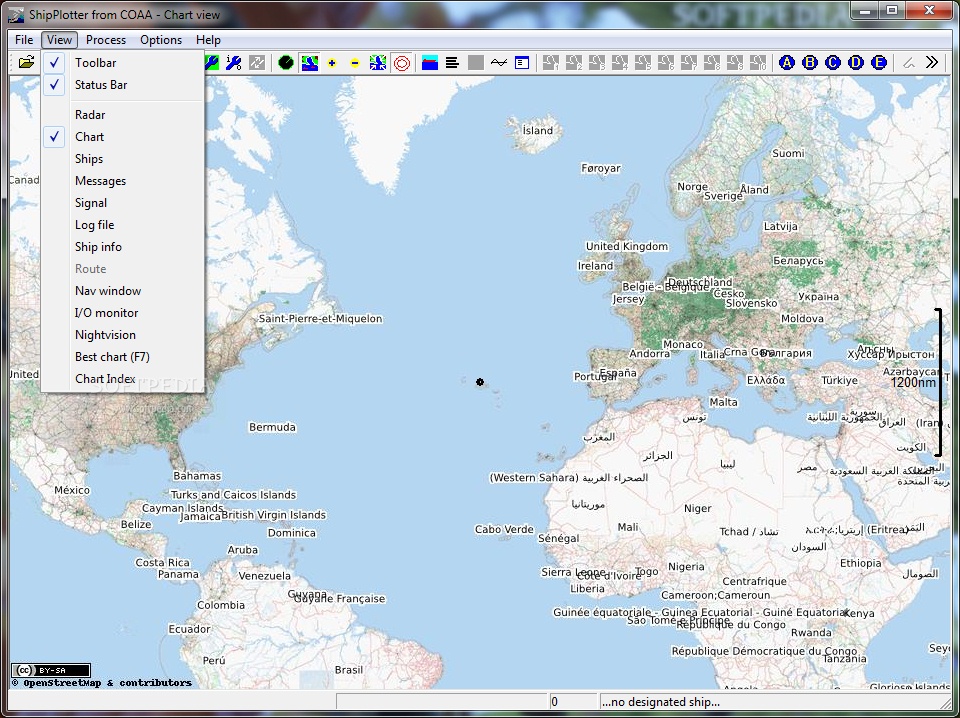960x718 pixels.
Task: Open the black text lines messages icon
Action: point(452,62)
